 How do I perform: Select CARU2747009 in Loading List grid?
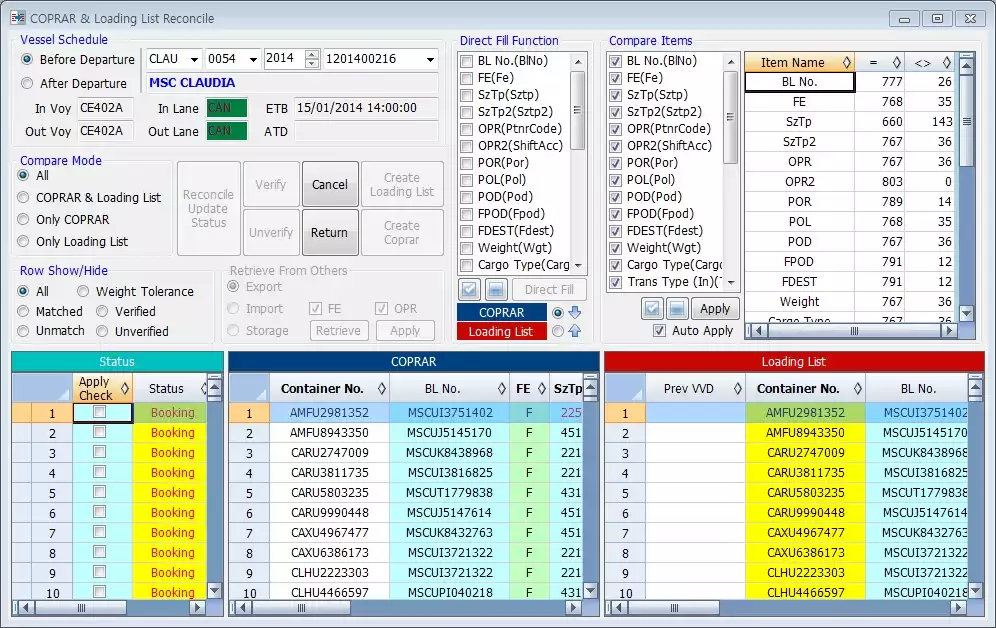tap(805, 453)
